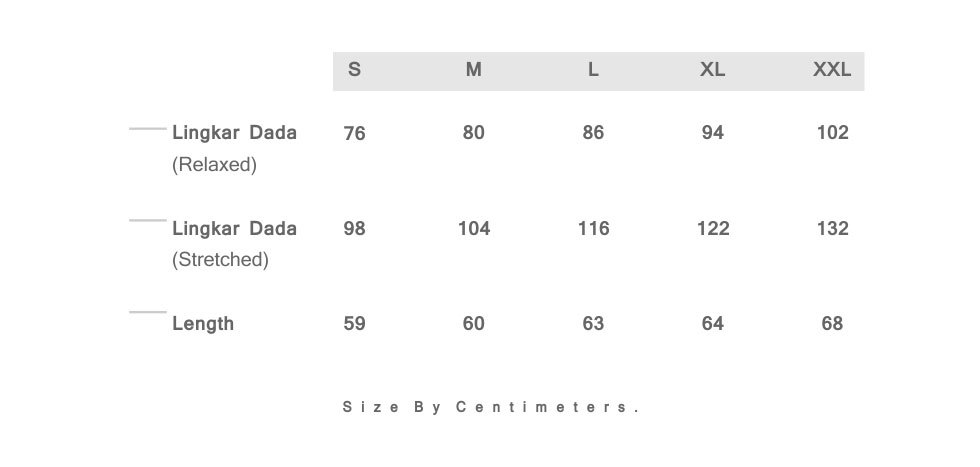Click the Size By Centimeters caption
Viewport: 980px width, 467px height.
point(491,408)
